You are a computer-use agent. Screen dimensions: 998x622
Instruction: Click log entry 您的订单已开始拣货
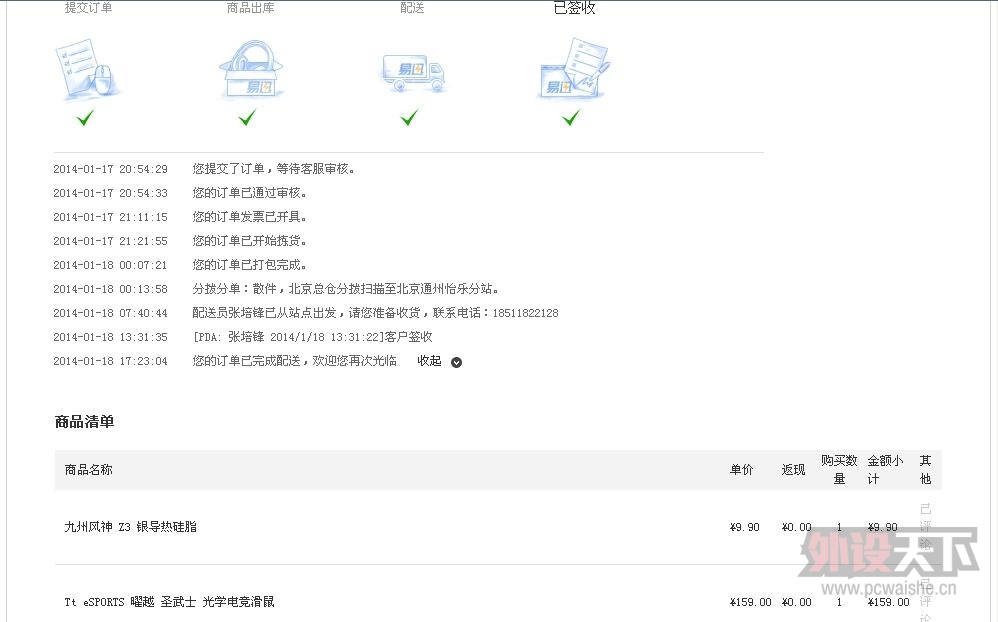[x=250, y=241]
